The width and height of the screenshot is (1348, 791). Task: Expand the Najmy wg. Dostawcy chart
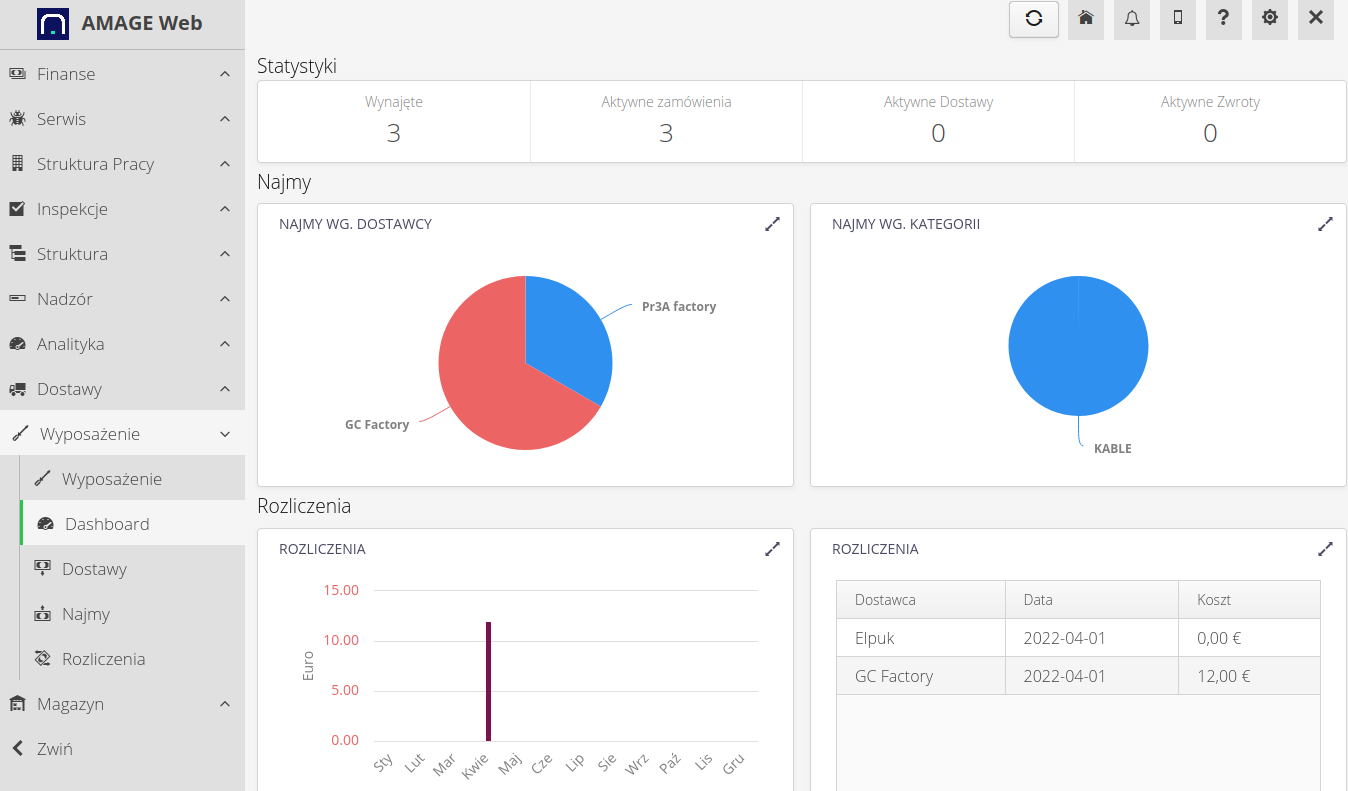772,224
